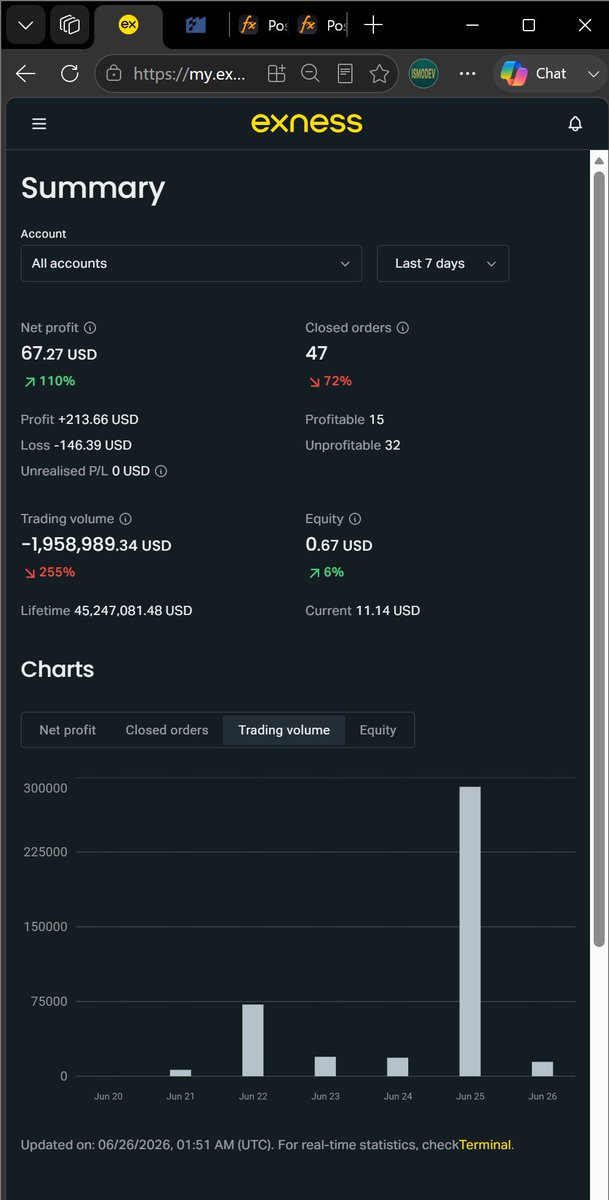The width and height of the screenshot is (609, 1200).
Task: Open the 'Last 7 days' period dropdown
Action: (443, 263)
